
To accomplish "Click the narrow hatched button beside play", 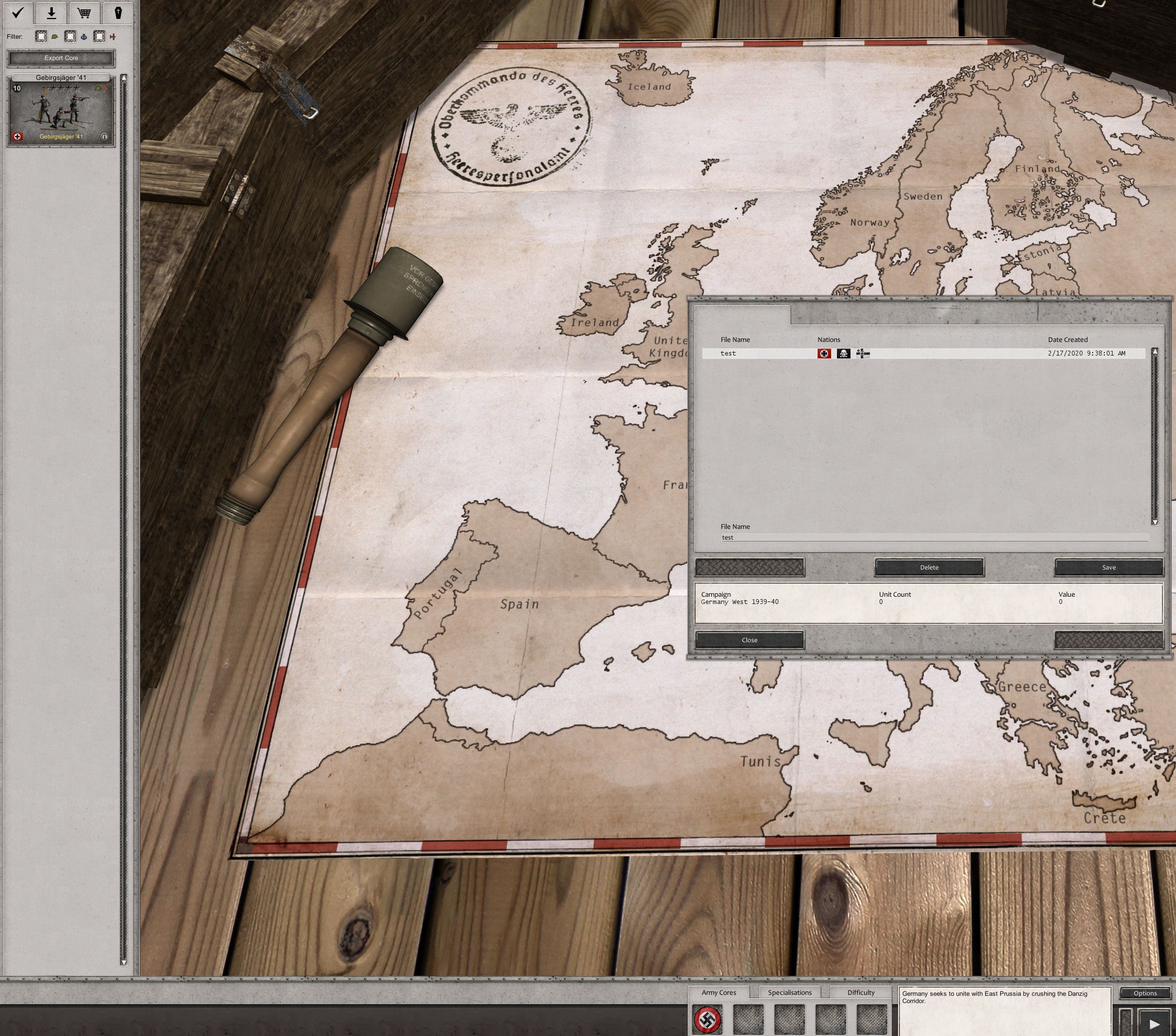I will (x=1126, y=1023).
